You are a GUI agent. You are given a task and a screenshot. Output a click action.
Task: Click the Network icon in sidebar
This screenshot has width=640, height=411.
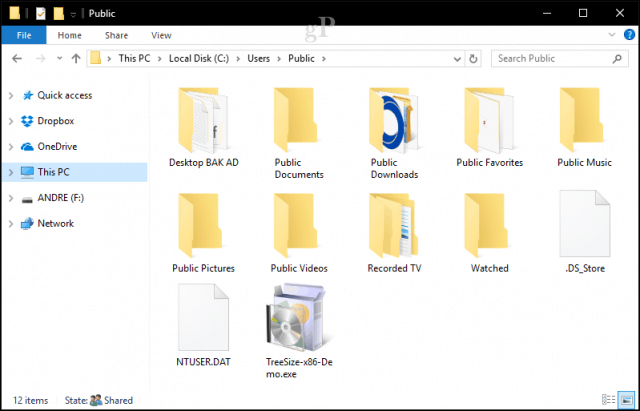coord(27,224)
